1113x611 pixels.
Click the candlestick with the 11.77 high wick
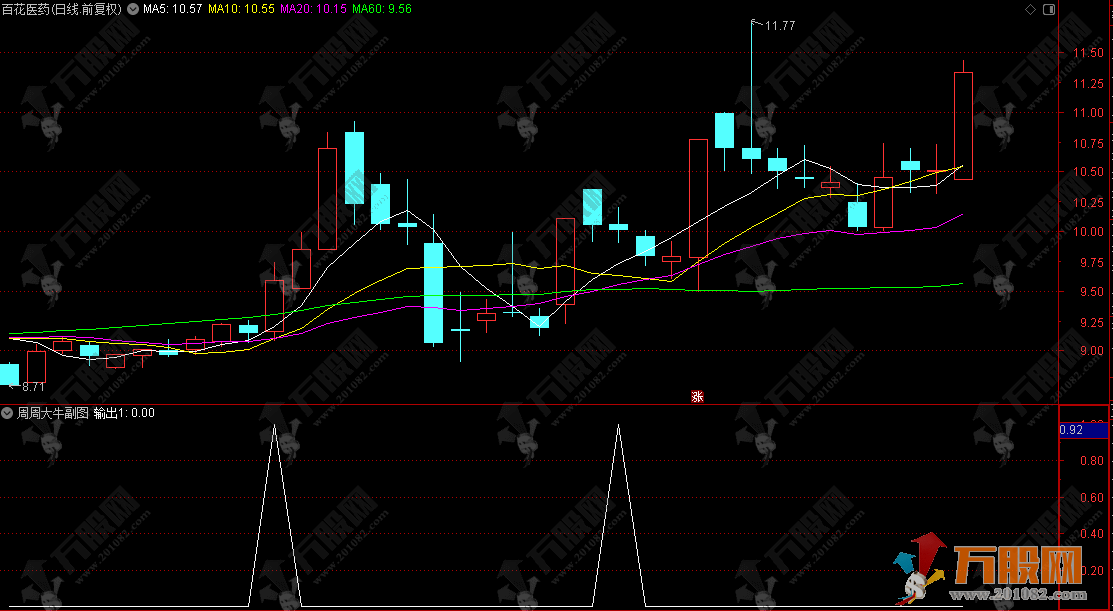pyautogui.click(x=751, y=152)
